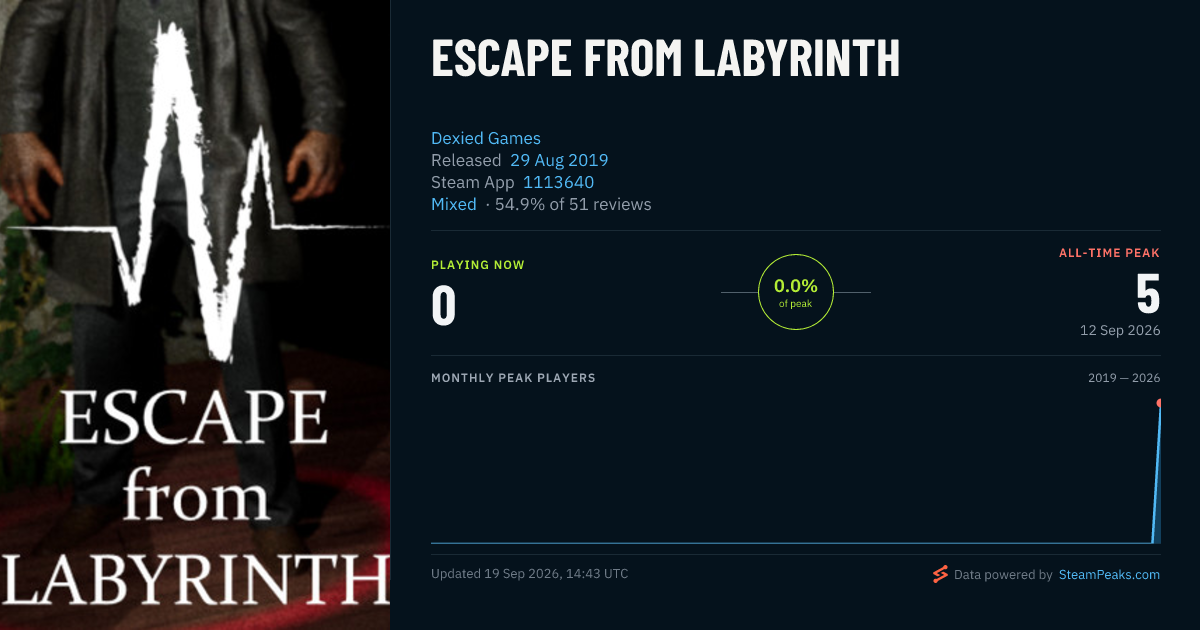Click the ESCAPE FROM LABYRINTH title heading

click(666, 59)
